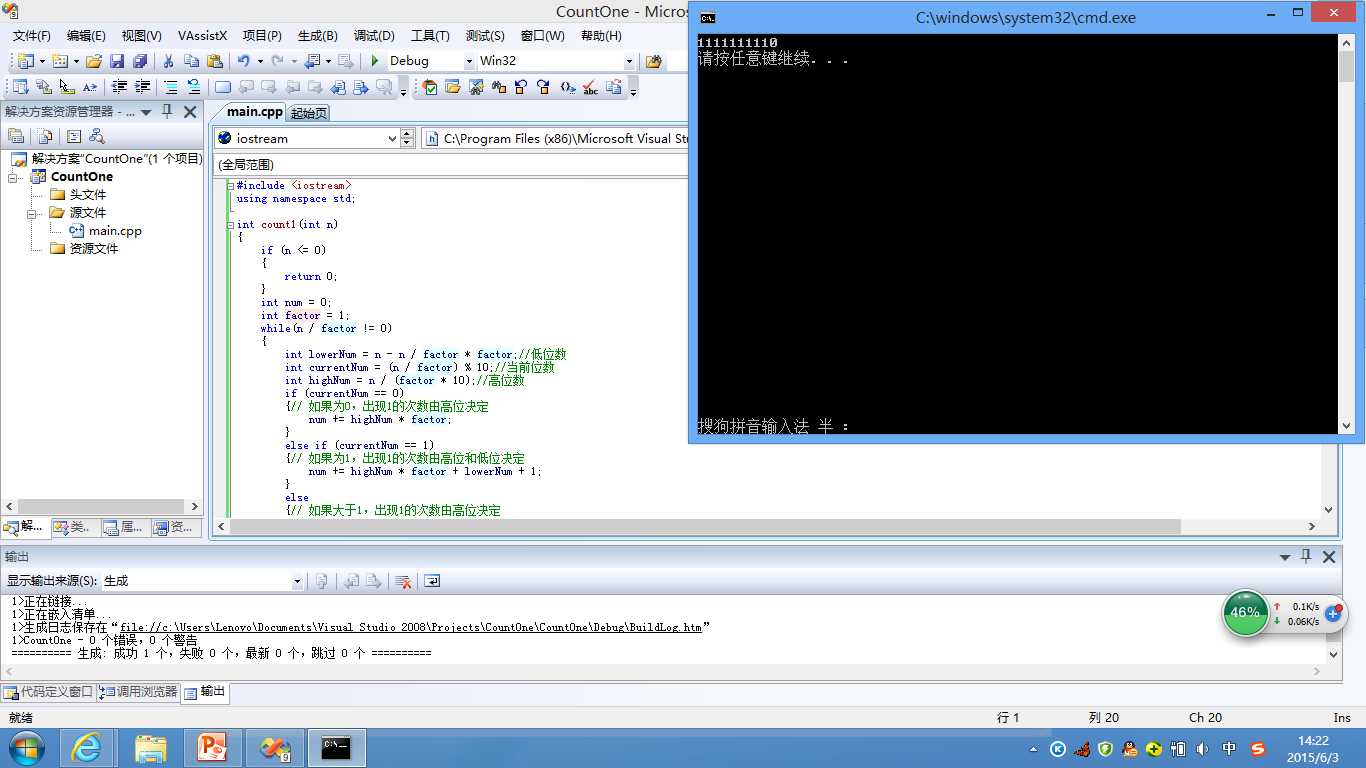This screenshot has width=1366, height=768.
Task: Select main.cpp in the solution tree
Action: click(115, 231)
